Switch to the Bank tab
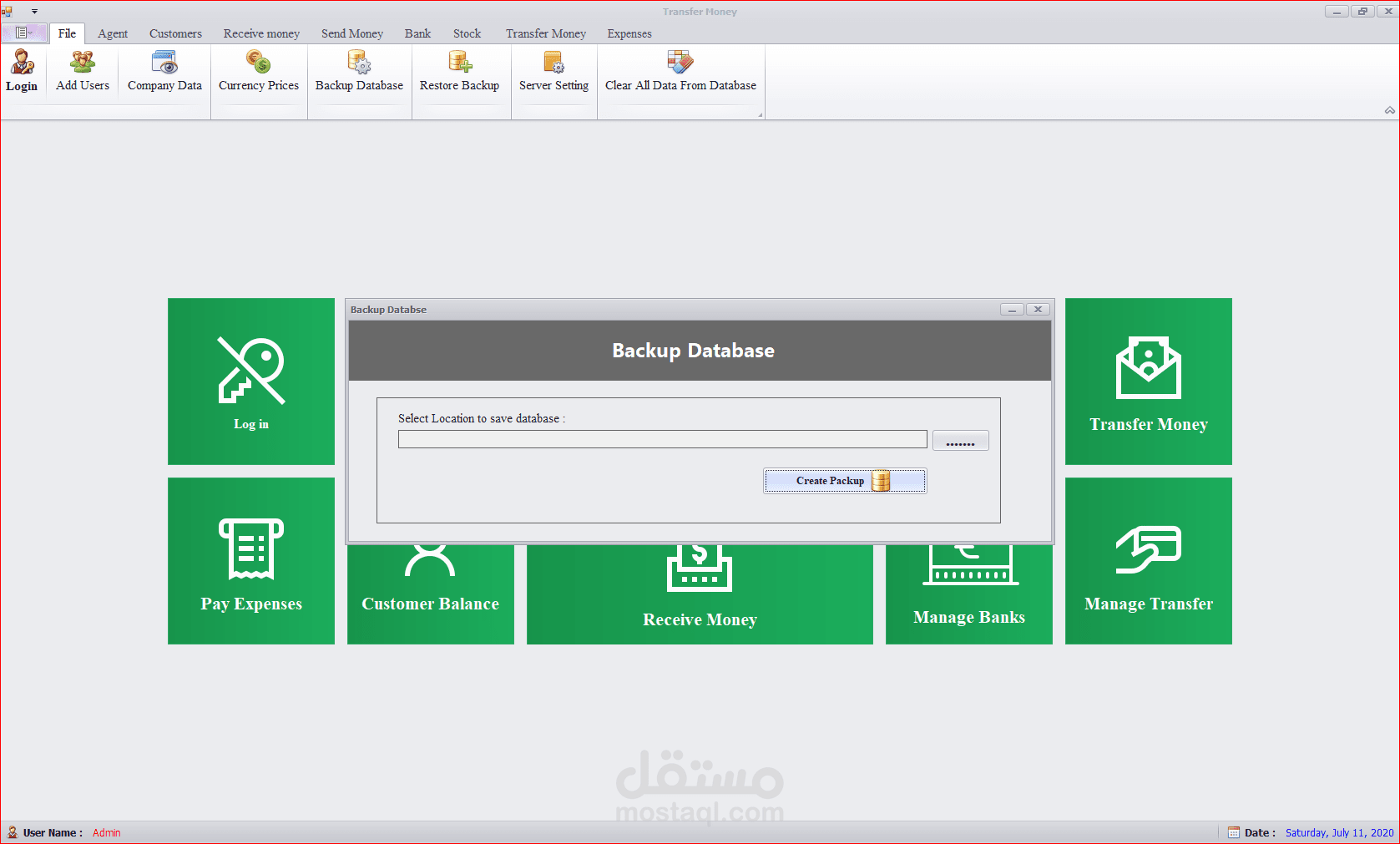This screenshot has width=1400, height=844. point(417,33)
